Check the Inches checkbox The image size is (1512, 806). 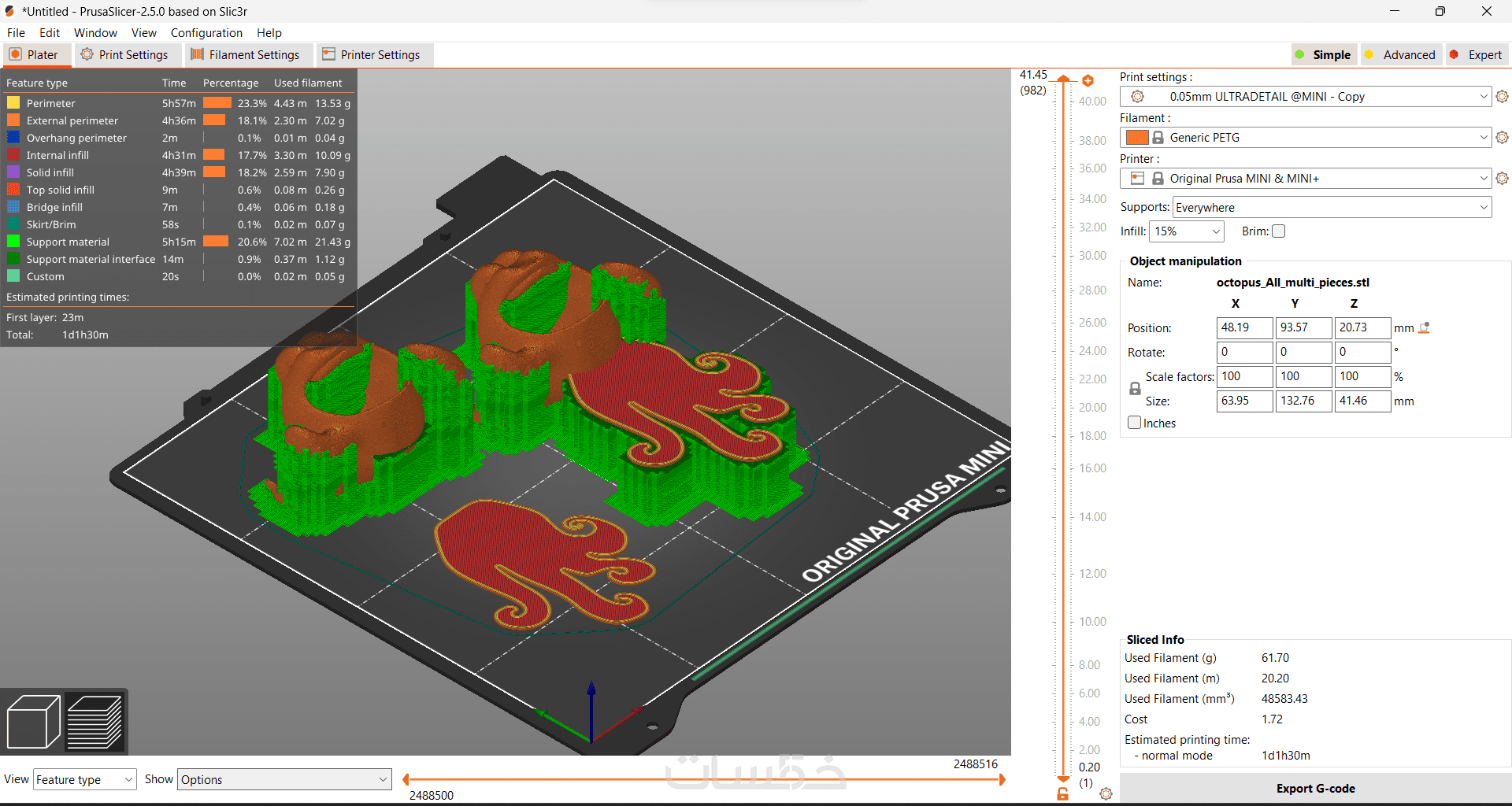1135,423
